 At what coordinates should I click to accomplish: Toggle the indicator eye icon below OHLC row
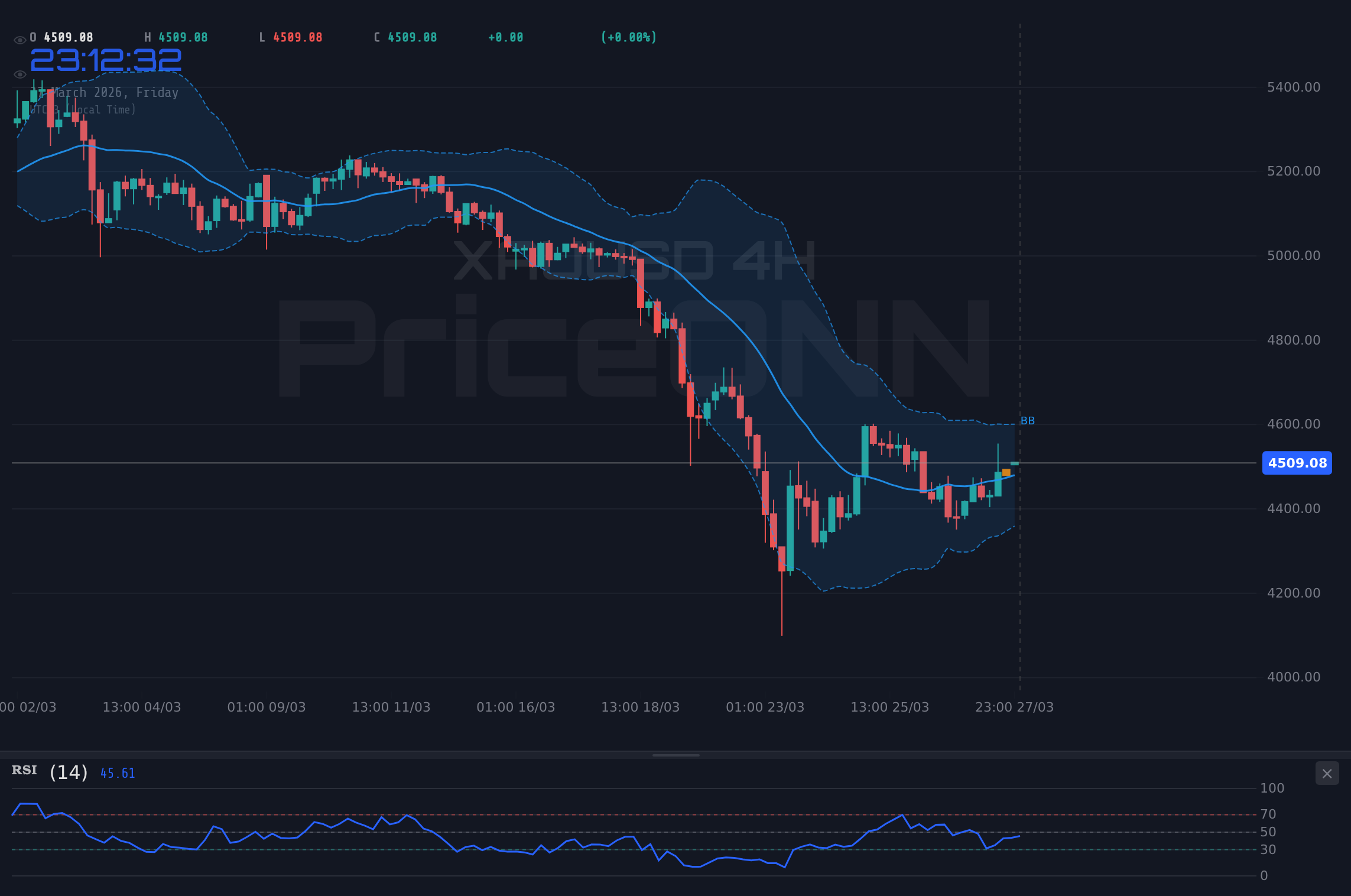point(20,74)
